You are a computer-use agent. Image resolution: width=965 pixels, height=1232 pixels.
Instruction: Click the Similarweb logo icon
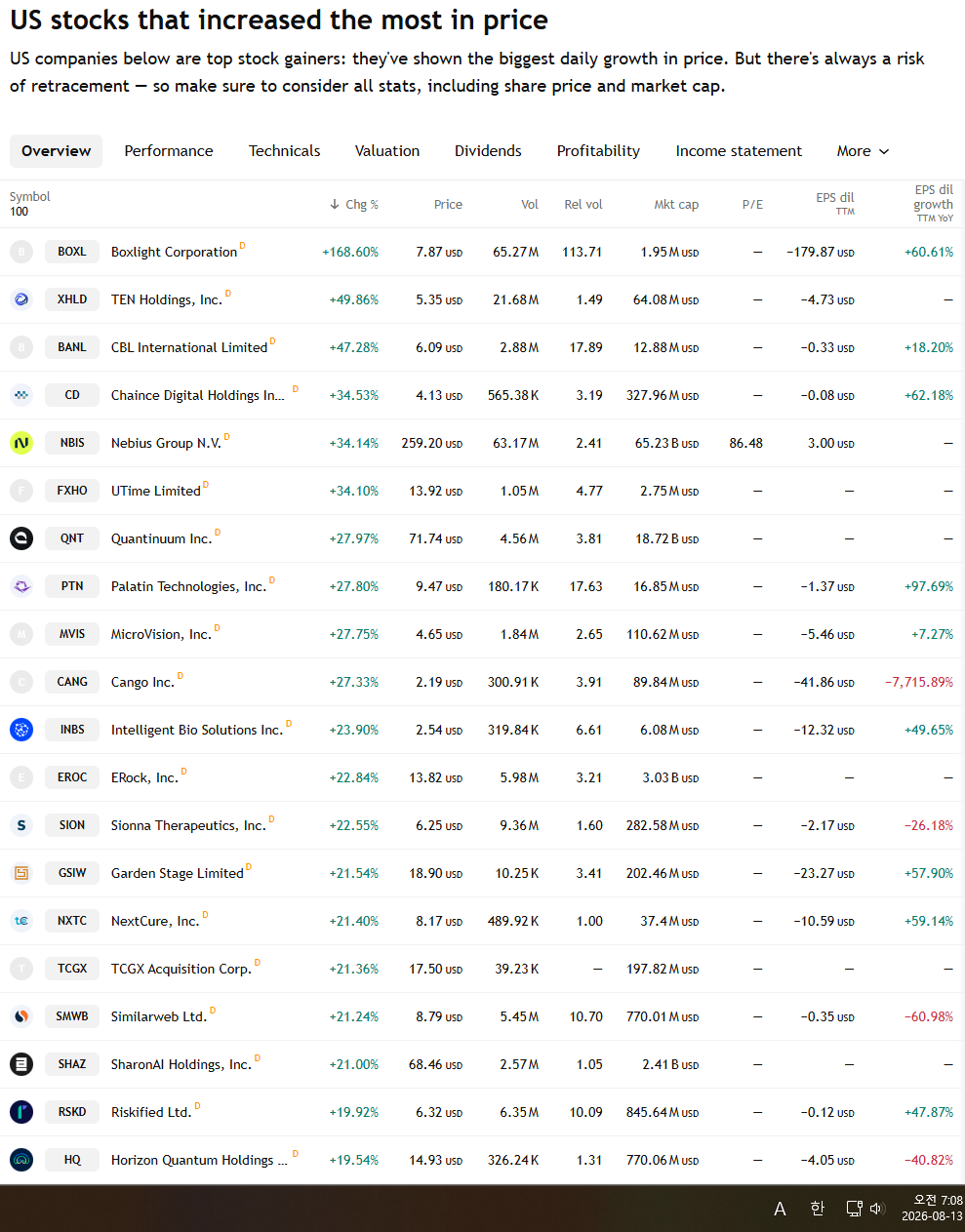coord(21,1016)
